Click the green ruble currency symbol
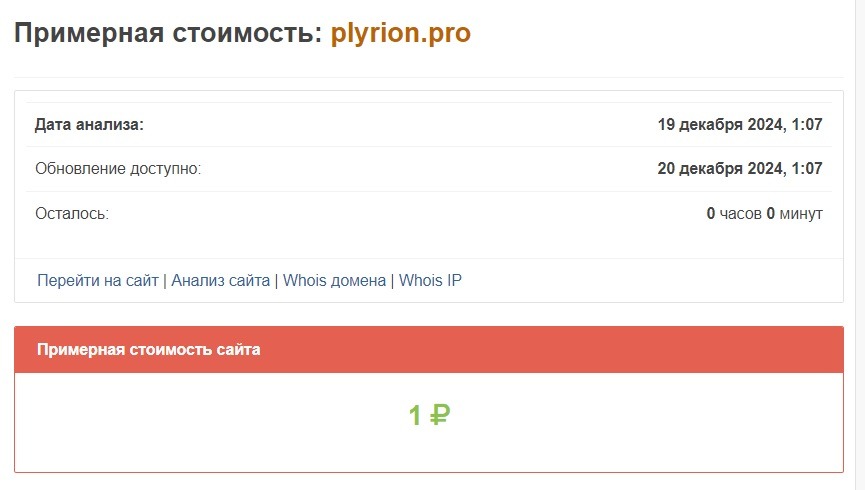The image size is (865, 490). 440,415
